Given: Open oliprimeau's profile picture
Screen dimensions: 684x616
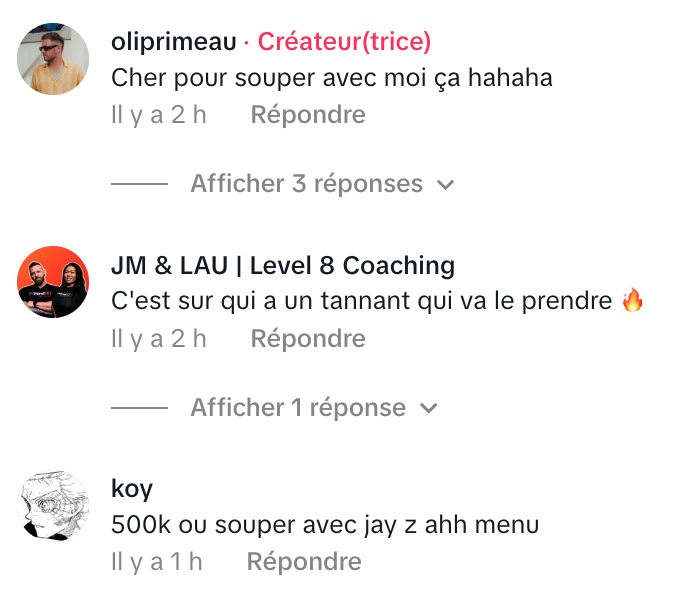Looking at the screenshot, I should pyautogui.click(x=53, y=59).
